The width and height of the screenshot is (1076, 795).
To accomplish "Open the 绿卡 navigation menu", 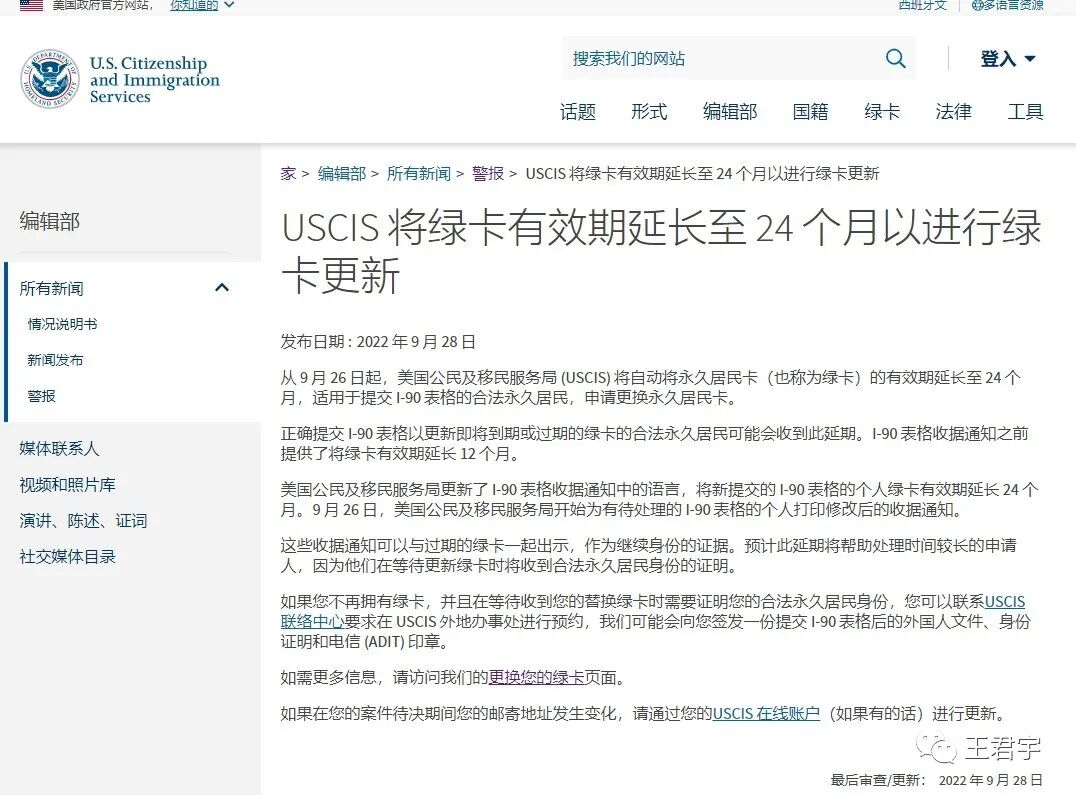I will point(882,112).
